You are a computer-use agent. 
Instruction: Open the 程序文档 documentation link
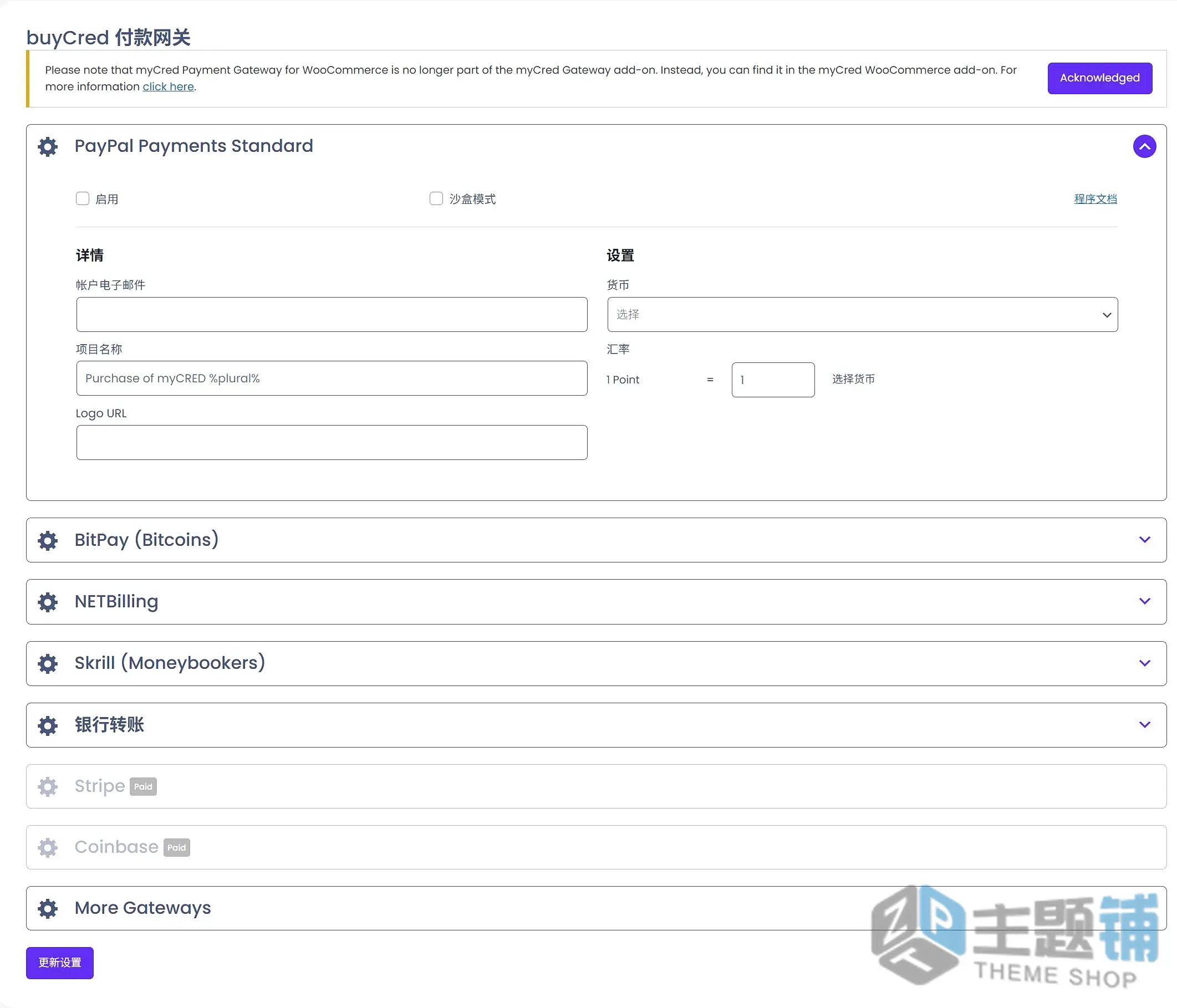coord(1095,199)
